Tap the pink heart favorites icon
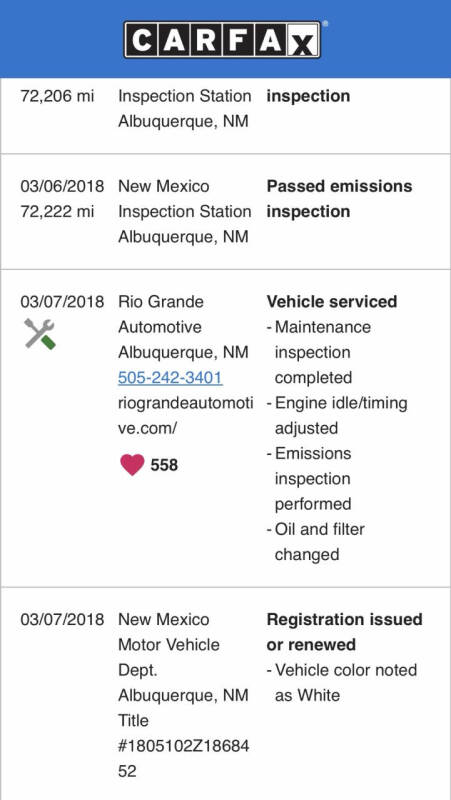451x800 pixels. [132, 465]
